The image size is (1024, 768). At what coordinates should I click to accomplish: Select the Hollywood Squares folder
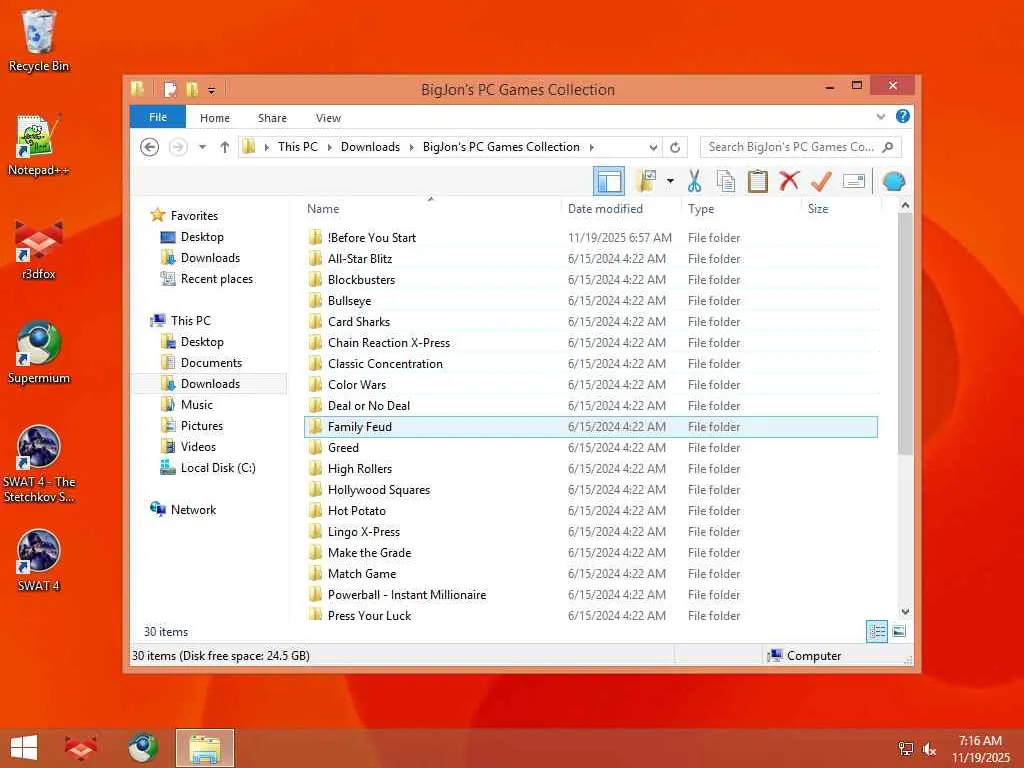(x=591, y=490)
